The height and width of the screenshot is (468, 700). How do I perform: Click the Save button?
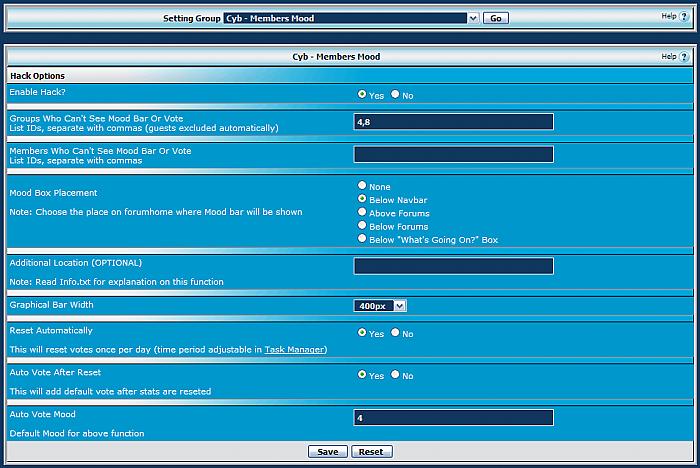327,452
